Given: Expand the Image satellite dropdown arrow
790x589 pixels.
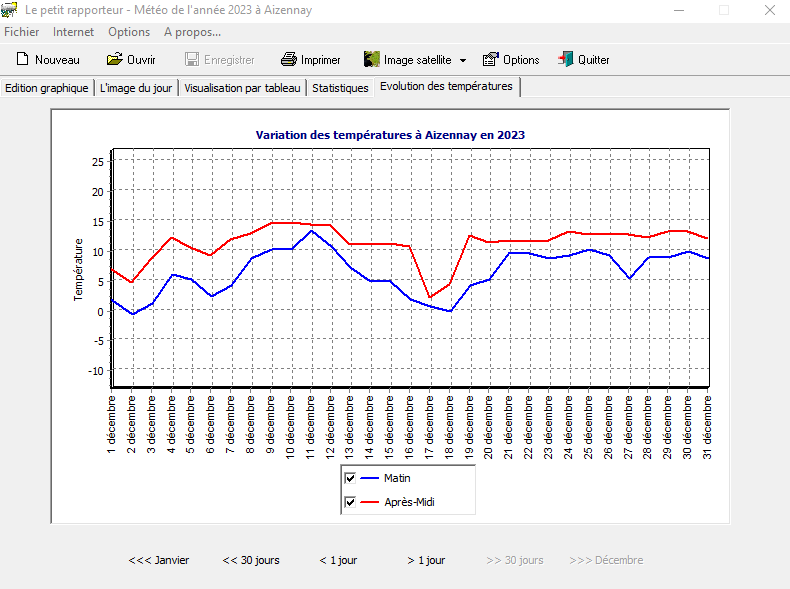Looking at the screenshot, I should pyautogui.click(x=463, y=60).
